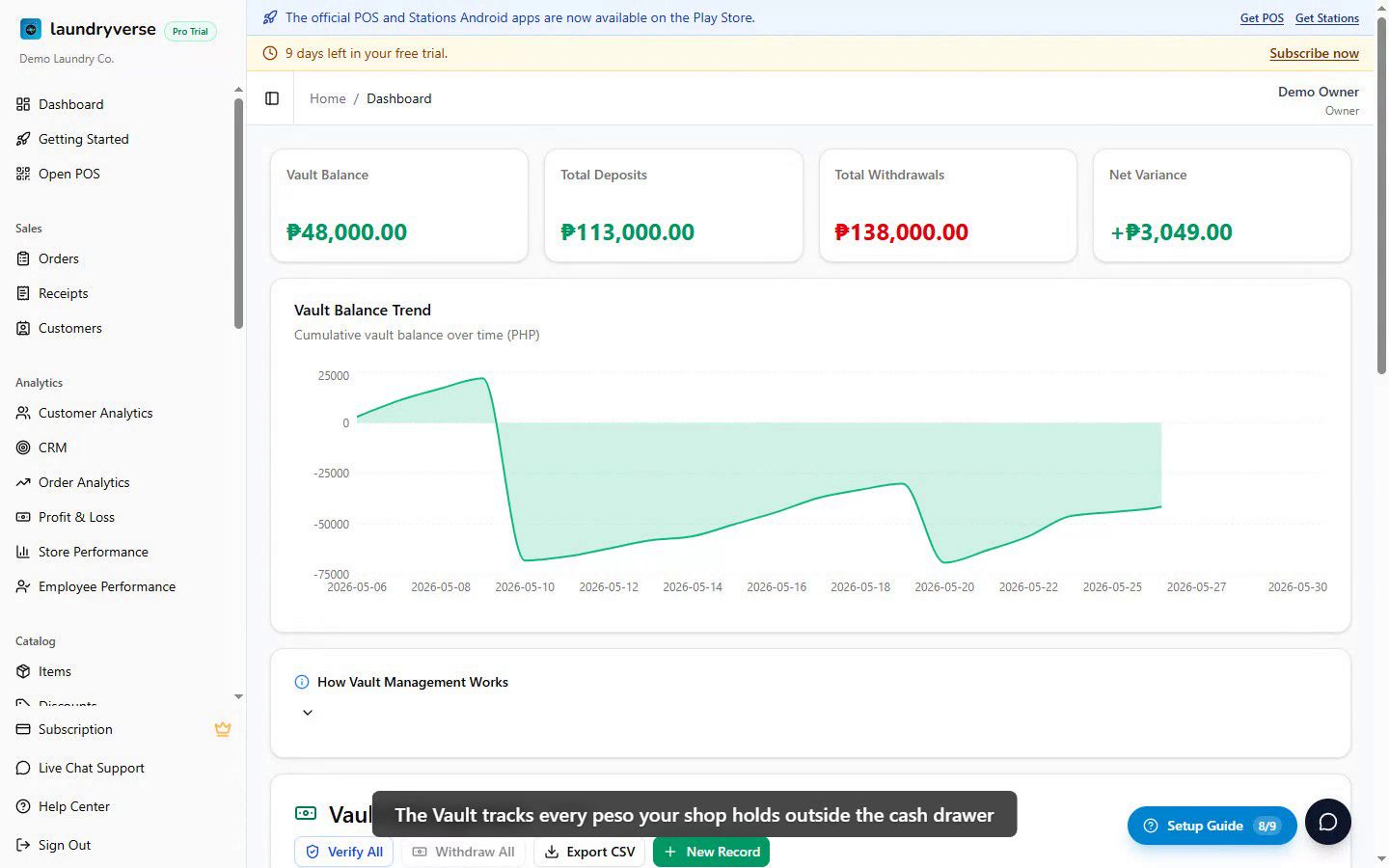Image resolution: width=1389 pixels, height=868 pixels.
Task: Open the Setup Guide 8/9 button
Action: (1212, 826)
